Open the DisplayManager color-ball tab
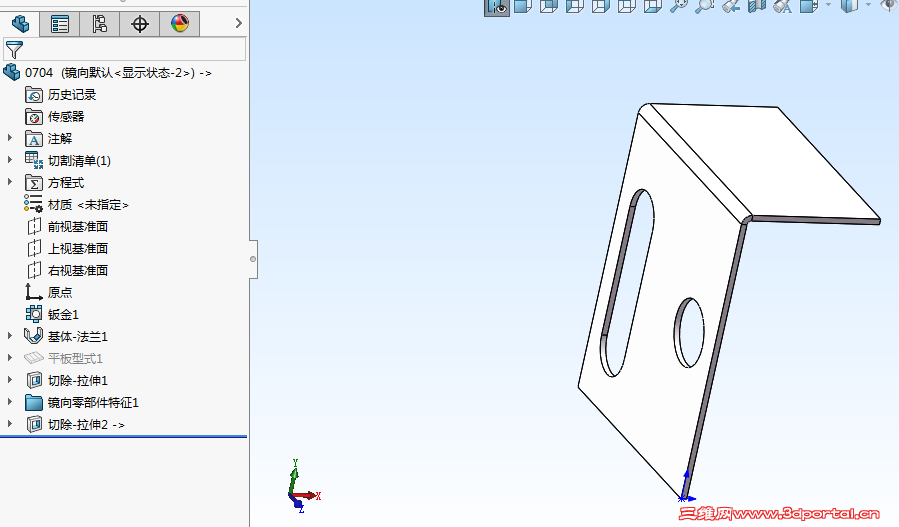The width and height of the screenshot is (899, 527). point(179,24)
